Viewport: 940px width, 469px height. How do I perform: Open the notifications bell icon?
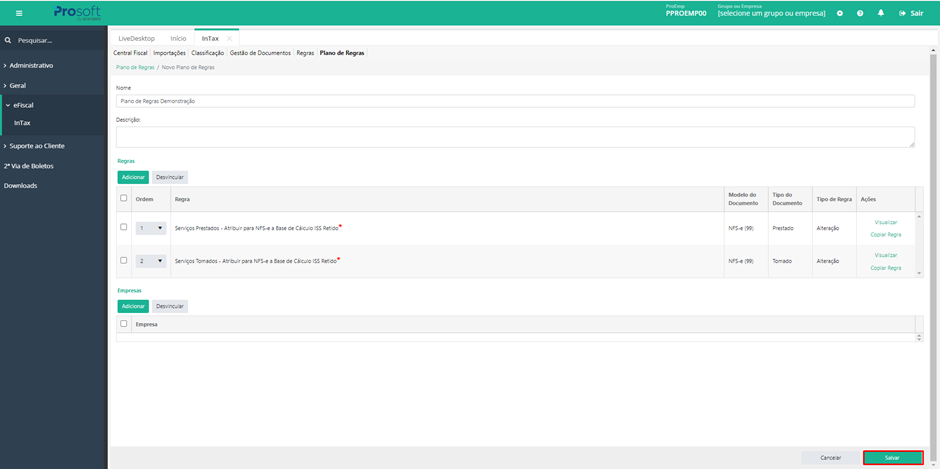[x=881, y=13]
